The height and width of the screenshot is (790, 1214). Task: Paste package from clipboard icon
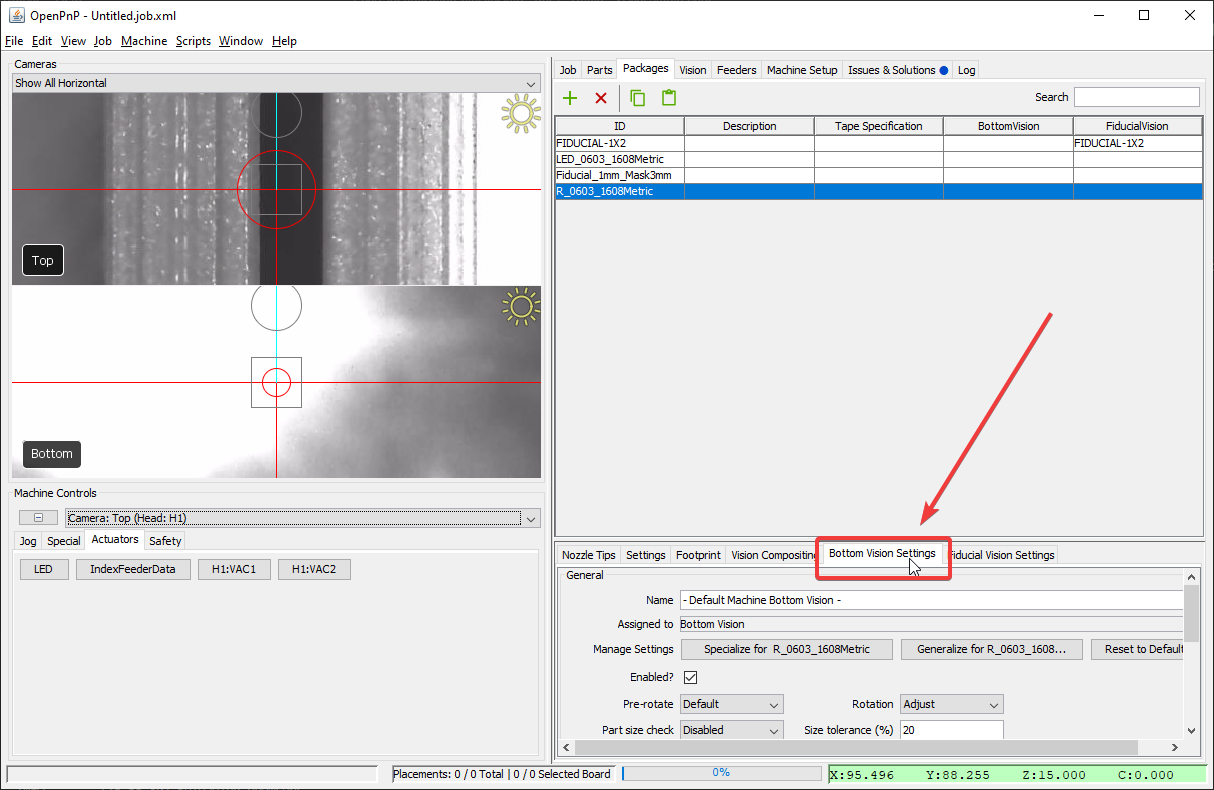pos(668,98)
